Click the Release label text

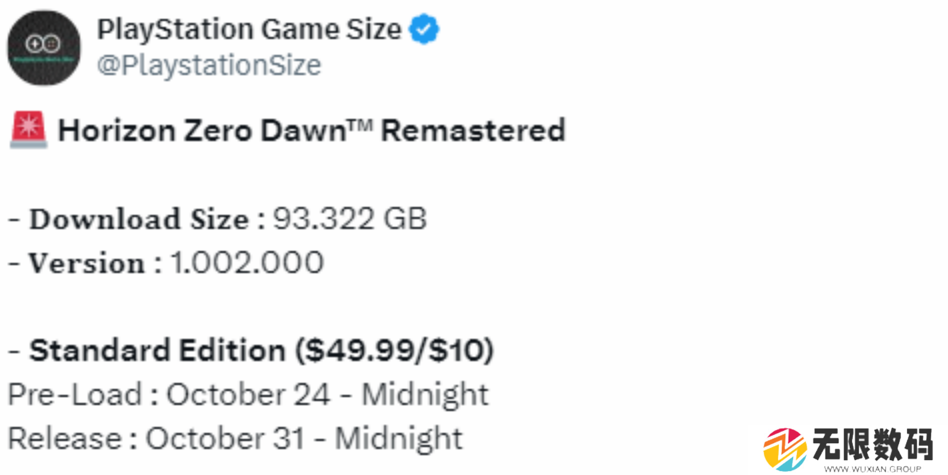click(64, 438)
